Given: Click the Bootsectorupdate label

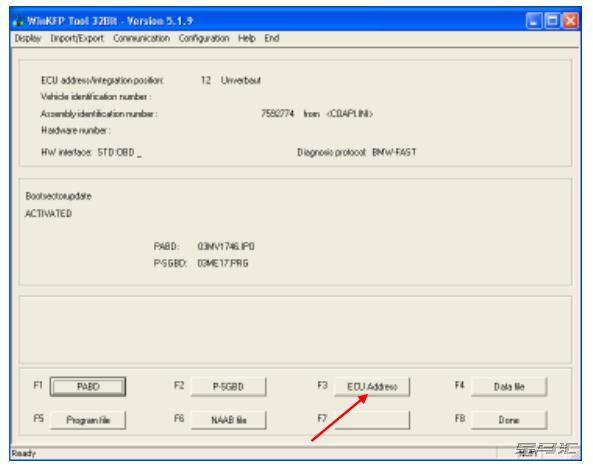Looking at the screenshot, I should click(59, 196).
